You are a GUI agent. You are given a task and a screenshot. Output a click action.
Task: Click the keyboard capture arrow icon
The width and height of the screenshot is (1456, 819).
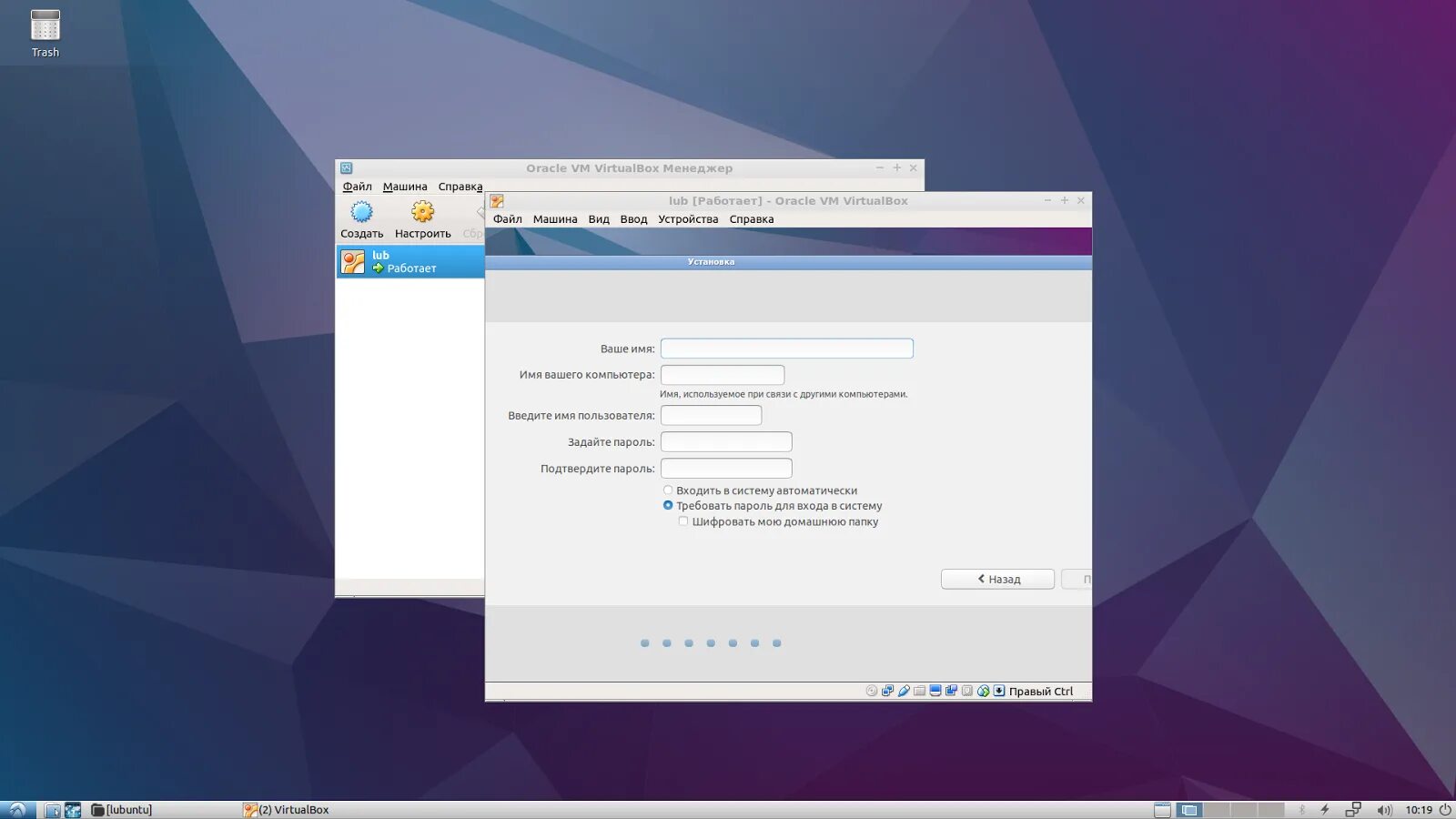pos(999,691)
